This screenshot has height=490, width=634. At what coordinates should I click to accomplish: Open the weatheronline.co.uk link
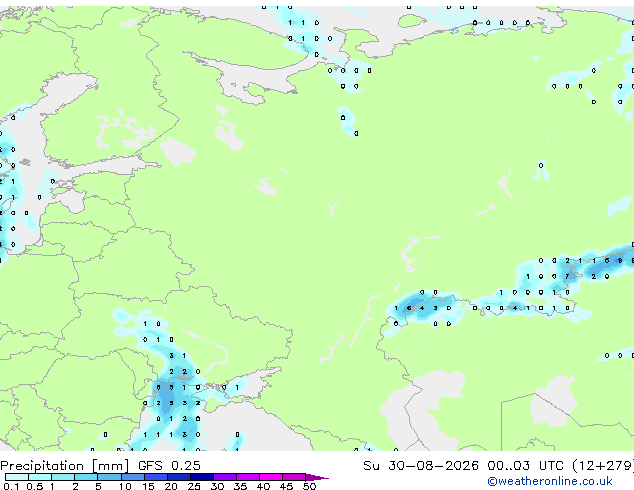click(550, 481)
